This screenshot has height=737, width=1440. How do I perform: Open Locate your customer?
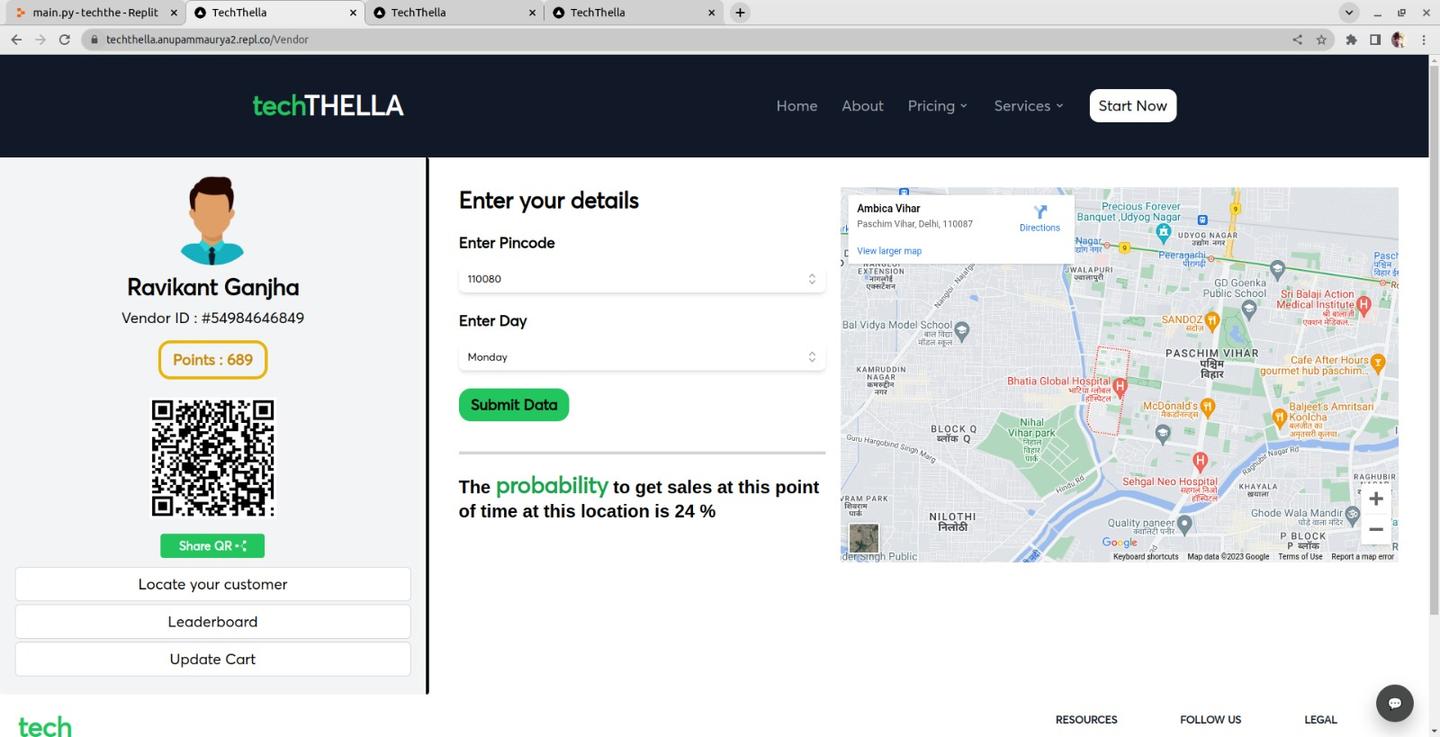point(213,584)
